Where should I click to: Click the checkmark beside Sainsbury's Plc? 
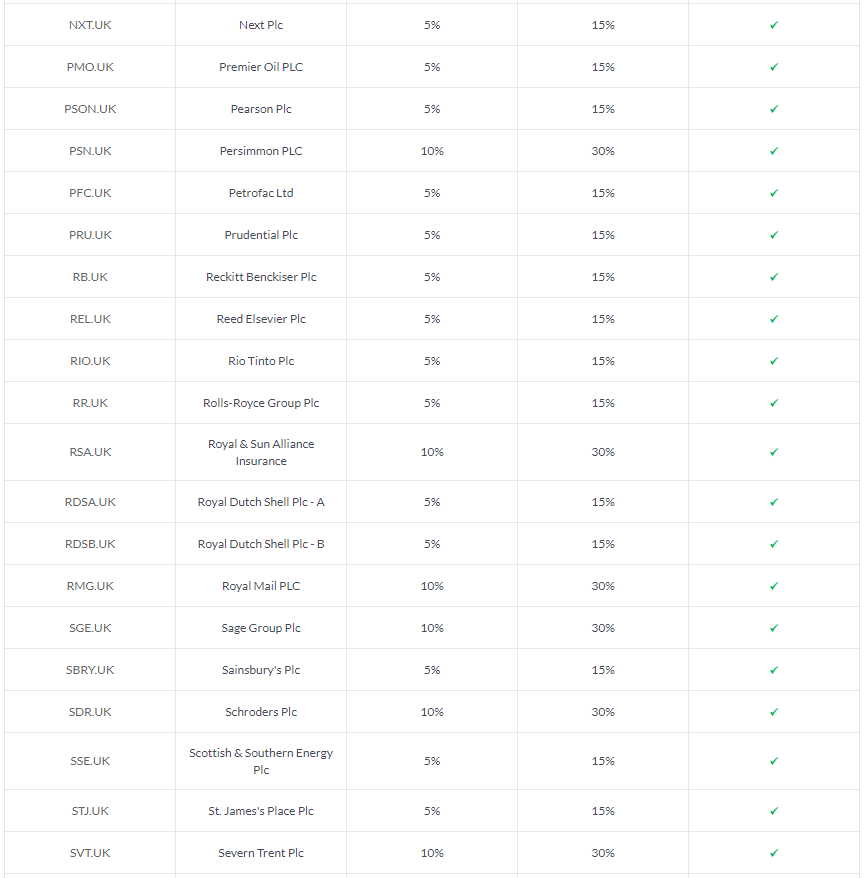[774, 670]
